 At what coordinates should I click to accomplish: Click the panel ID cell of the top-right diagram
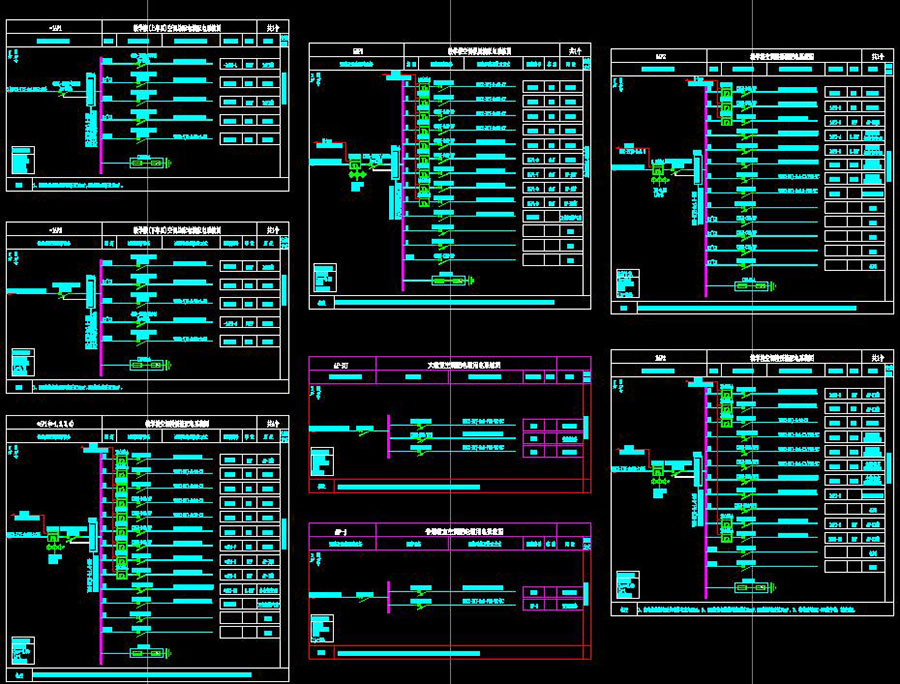click(x=659, y=56)
